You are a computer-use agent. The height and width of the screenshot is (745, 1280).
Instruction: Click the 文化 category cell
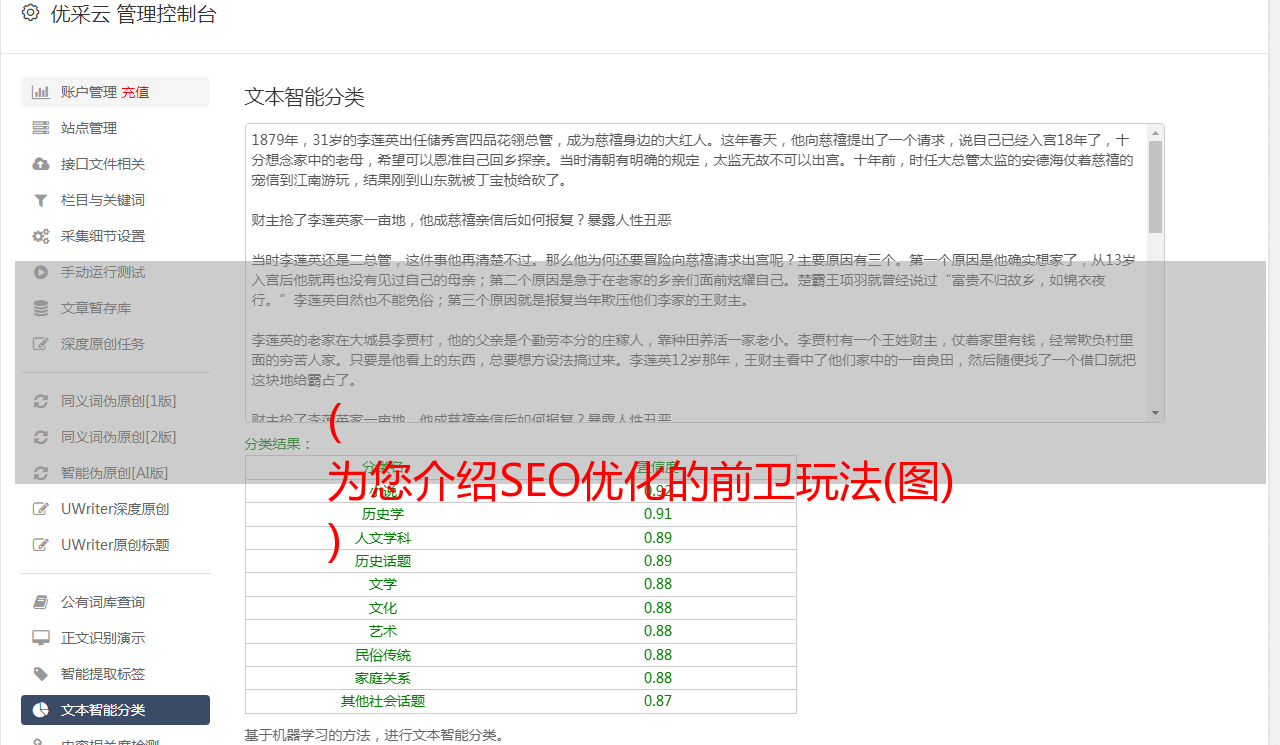383,608
